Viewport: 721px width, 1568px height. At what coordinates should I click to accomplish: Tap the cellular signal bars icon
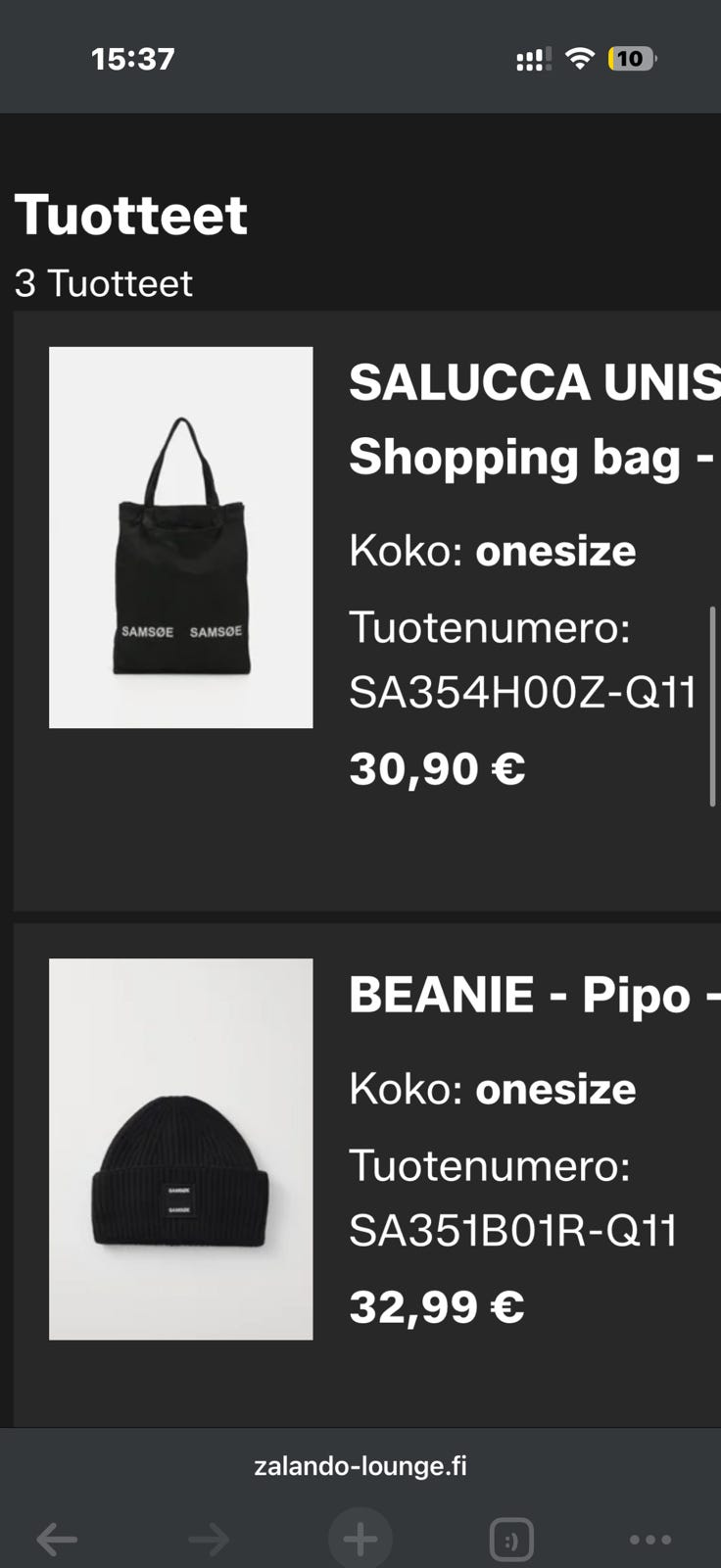[x=533, y=60]
